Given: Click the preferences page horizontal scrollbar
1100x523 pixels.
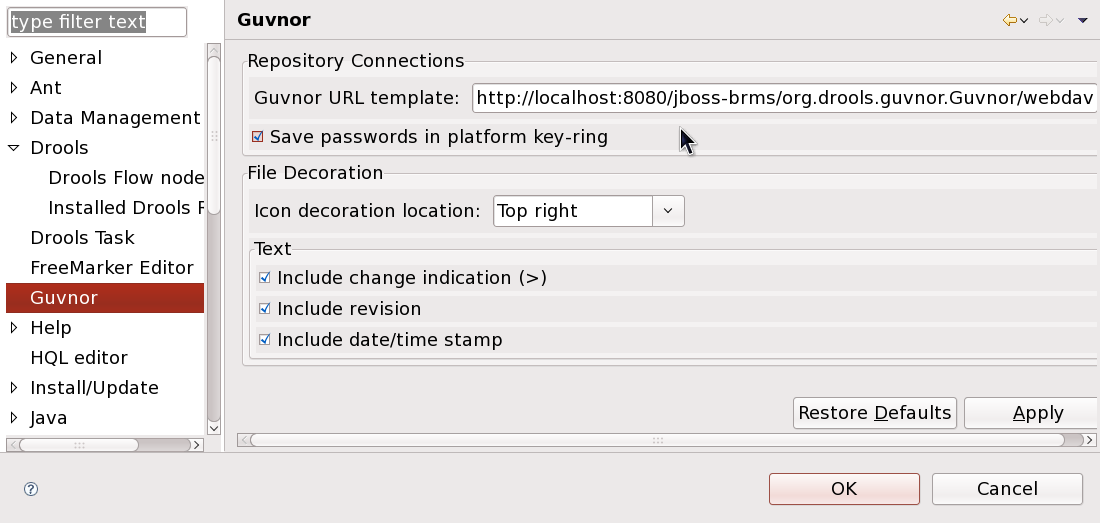Looking at the screenshot, I should 657,440.
